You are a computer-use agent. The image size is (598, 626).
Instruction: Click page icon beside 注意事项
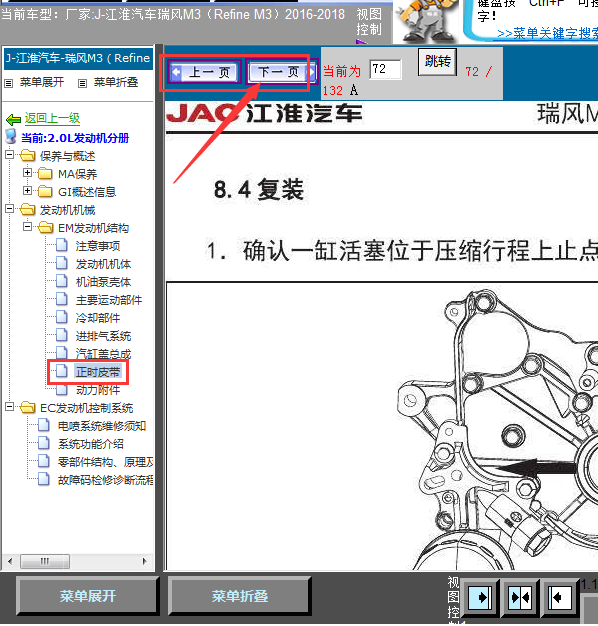point(61,245)
